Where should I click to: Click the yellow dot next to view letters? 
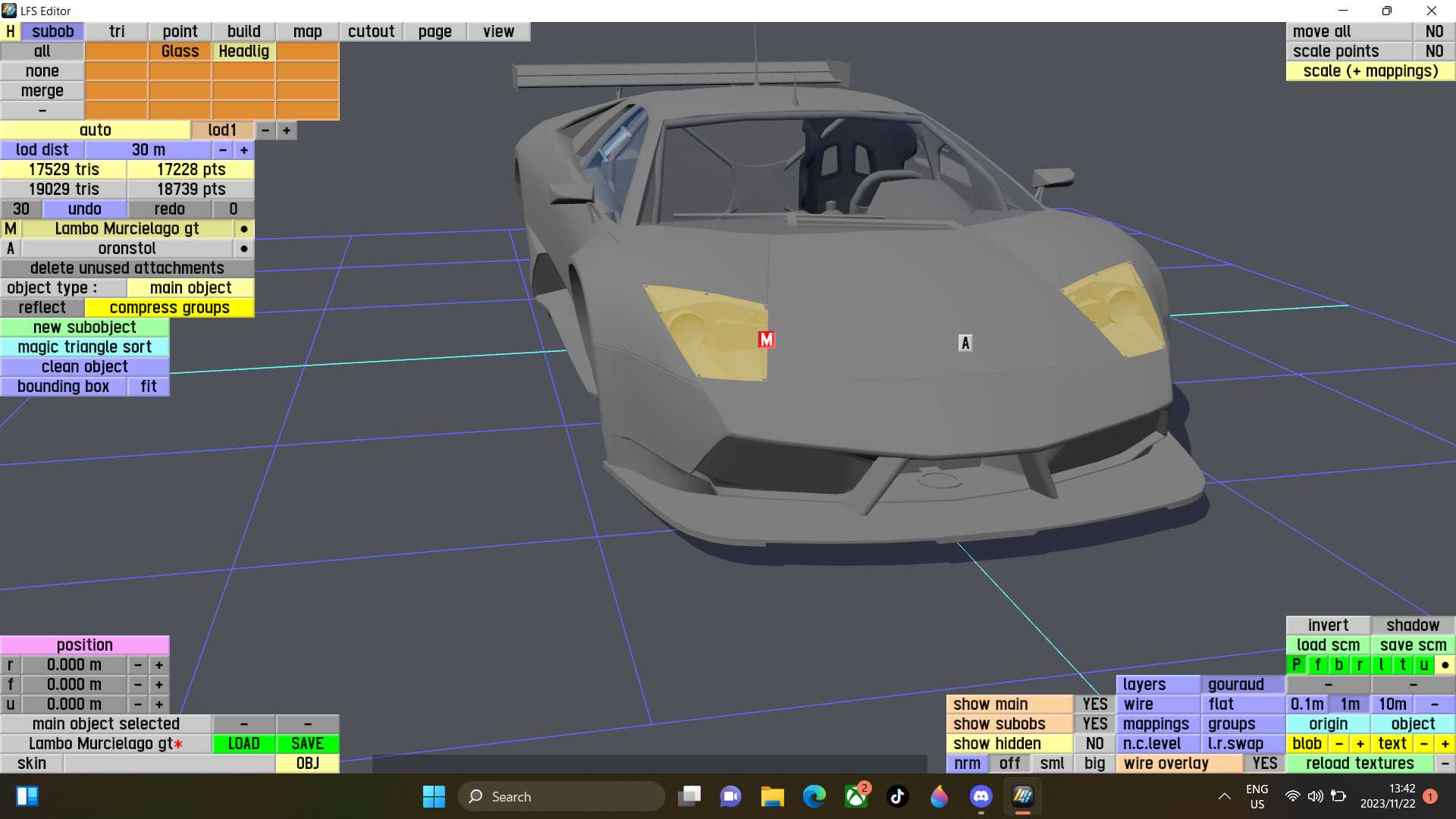(1445, 665)
